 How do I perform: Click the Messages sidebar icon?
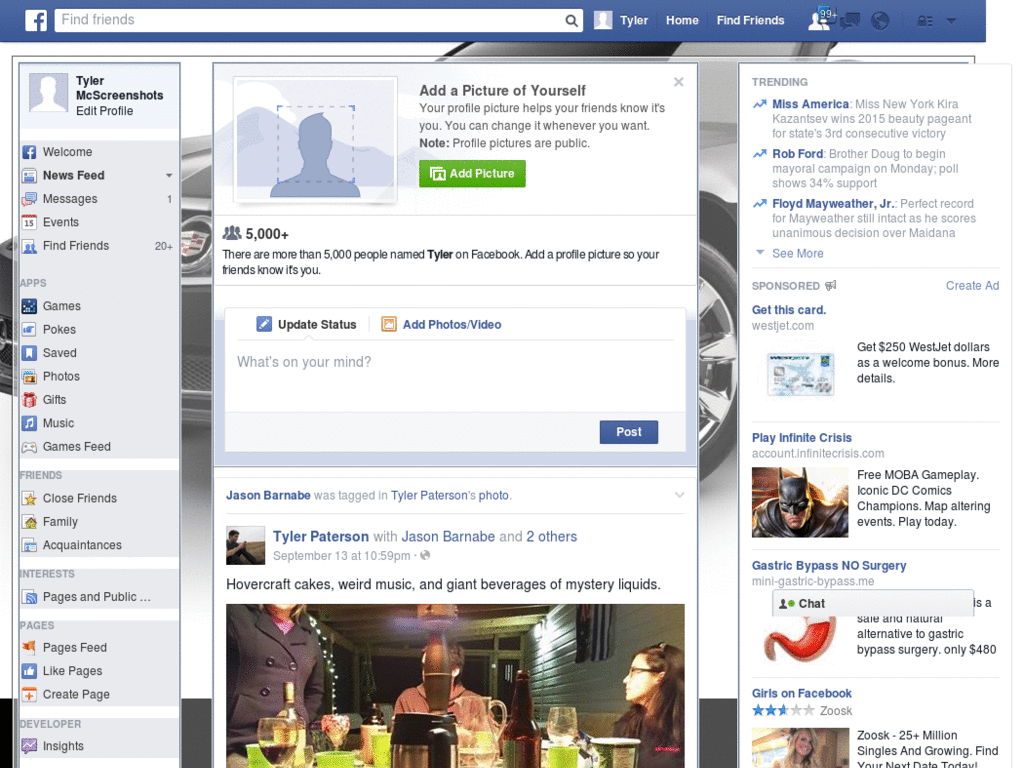click(29, 199)
